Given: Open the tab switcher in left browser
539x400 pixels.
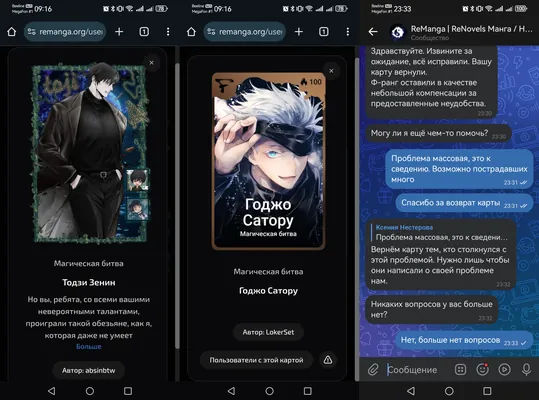Looking at the screenshot, I should (144, 32).
